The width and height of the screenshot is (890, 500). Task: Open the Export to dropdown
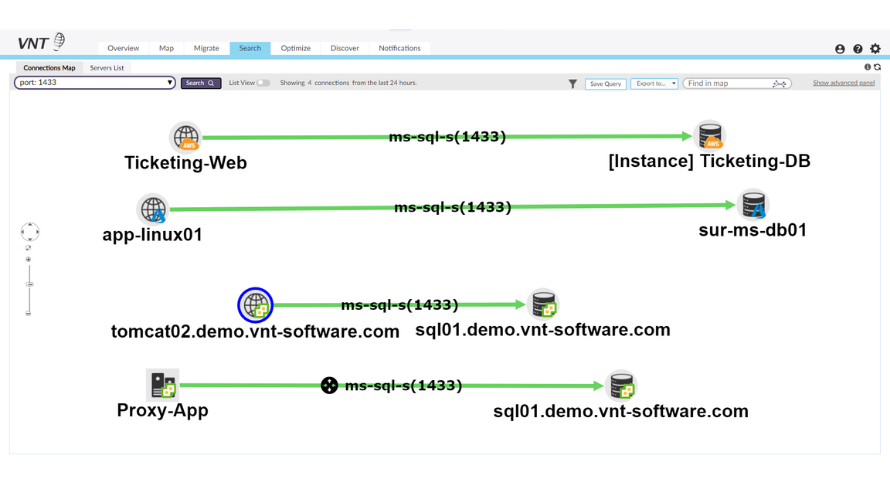(x=654, y=84)
